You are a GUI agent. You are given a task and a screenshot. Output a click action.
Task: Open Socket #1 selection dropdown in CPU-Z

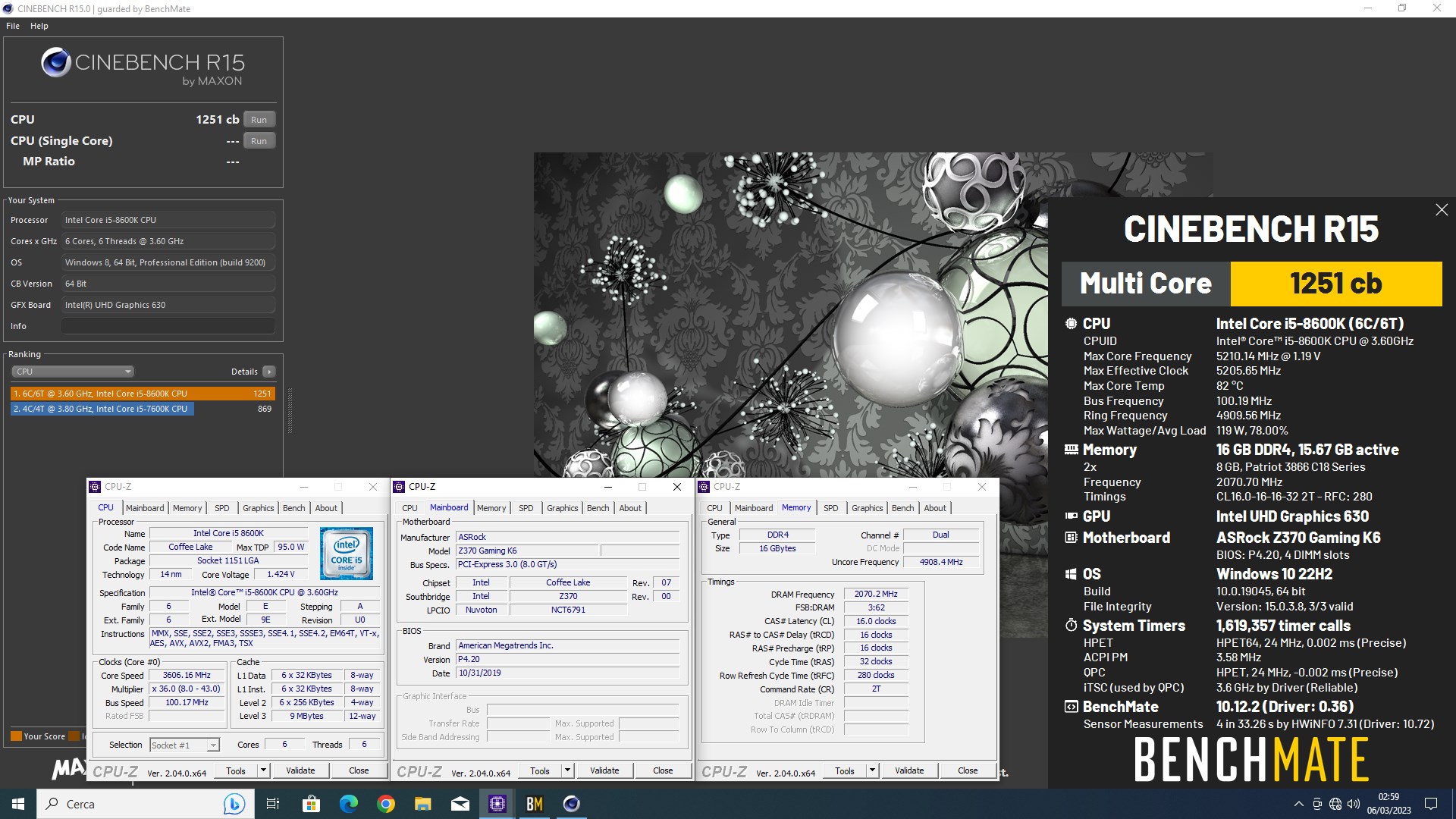[185, 745]
